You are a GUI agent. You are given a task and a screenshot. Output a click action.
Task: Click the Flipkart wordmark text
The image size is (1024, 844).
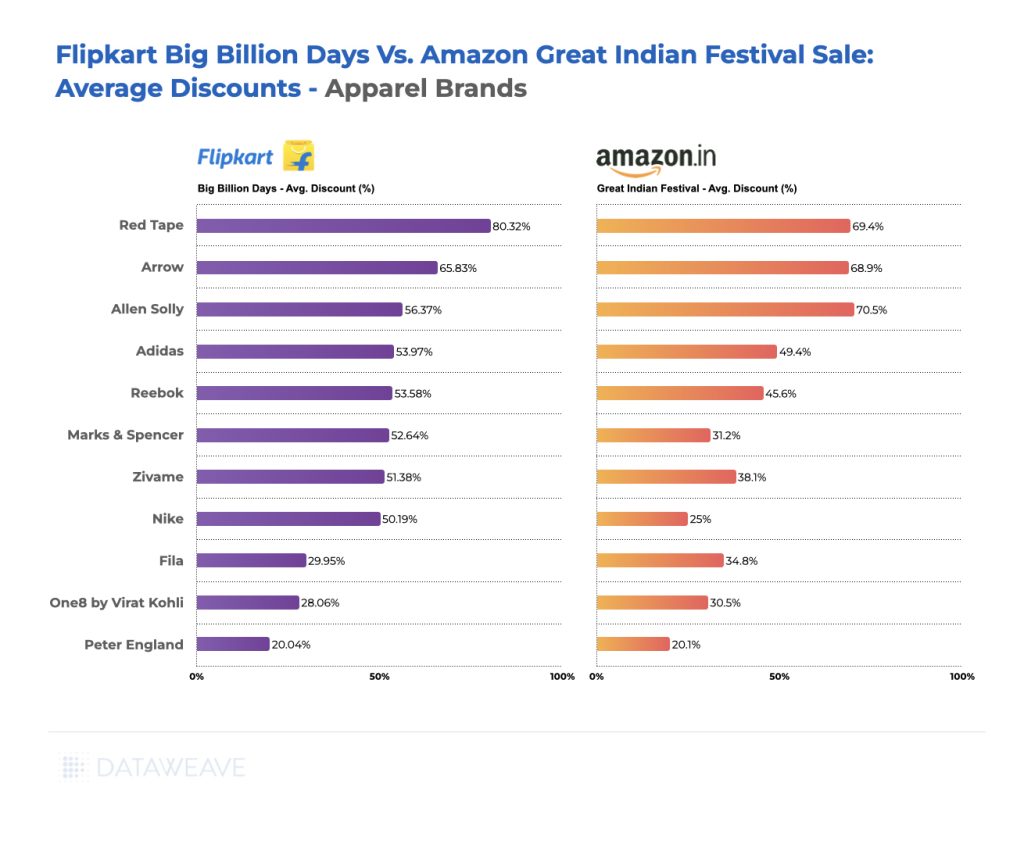pyautogui.click(x=235, y=157)
